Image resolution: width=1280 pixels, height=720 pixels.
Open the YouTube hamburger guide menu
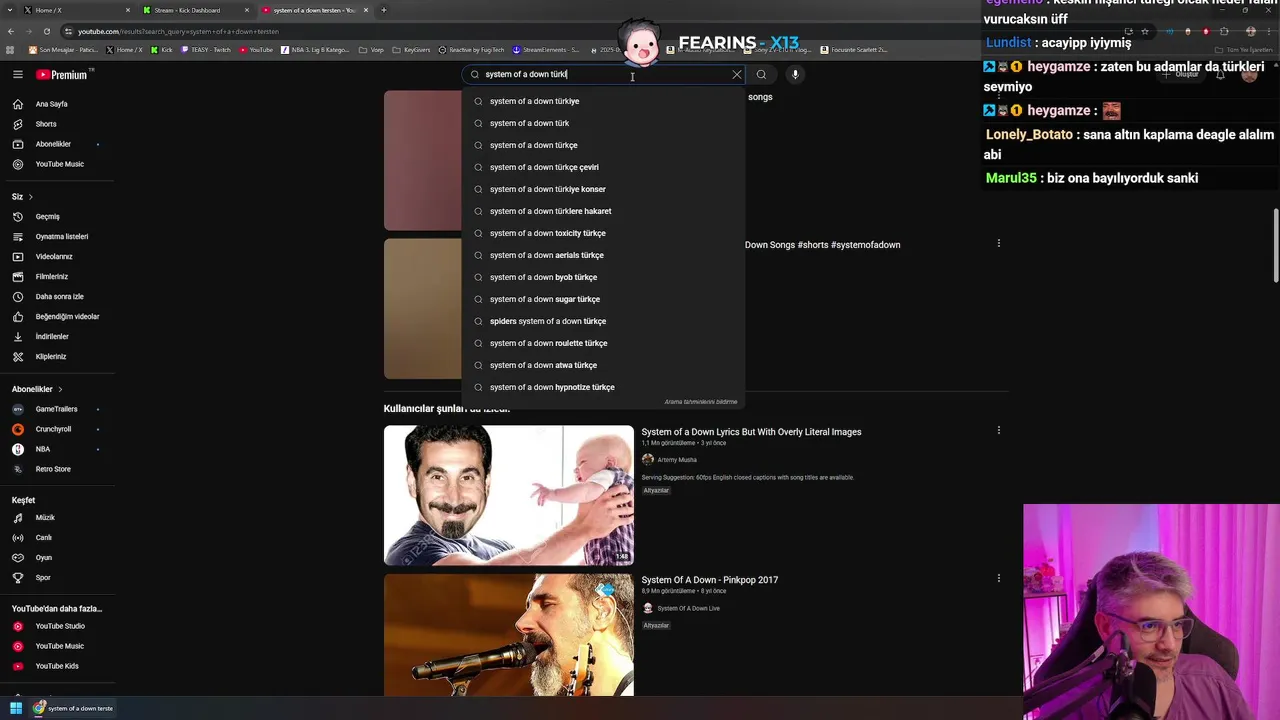(17, 74)
